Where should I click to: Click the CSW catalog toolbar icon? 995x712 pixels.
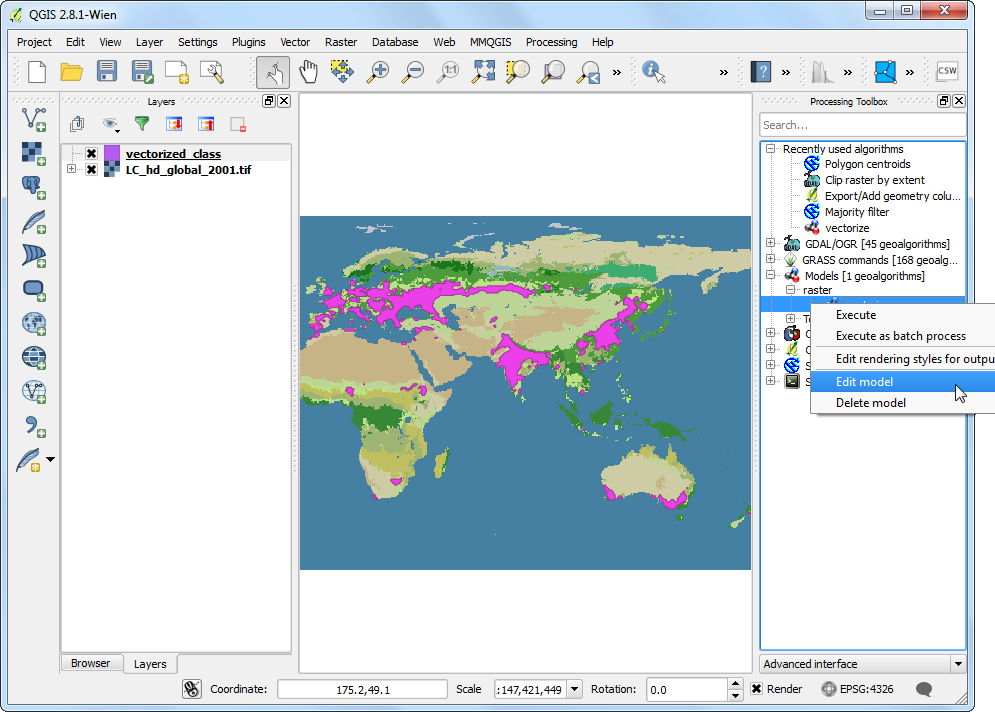[x=946, y=71]
